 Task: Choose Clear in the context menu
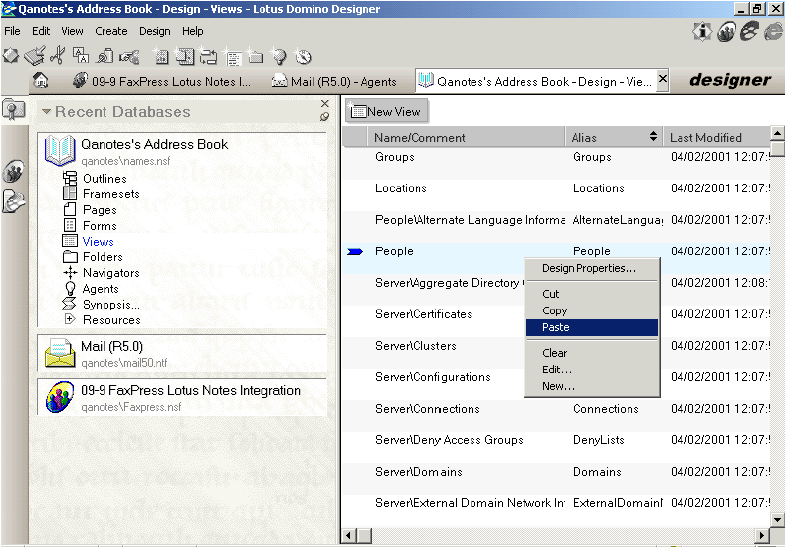[x=592, y=353]
